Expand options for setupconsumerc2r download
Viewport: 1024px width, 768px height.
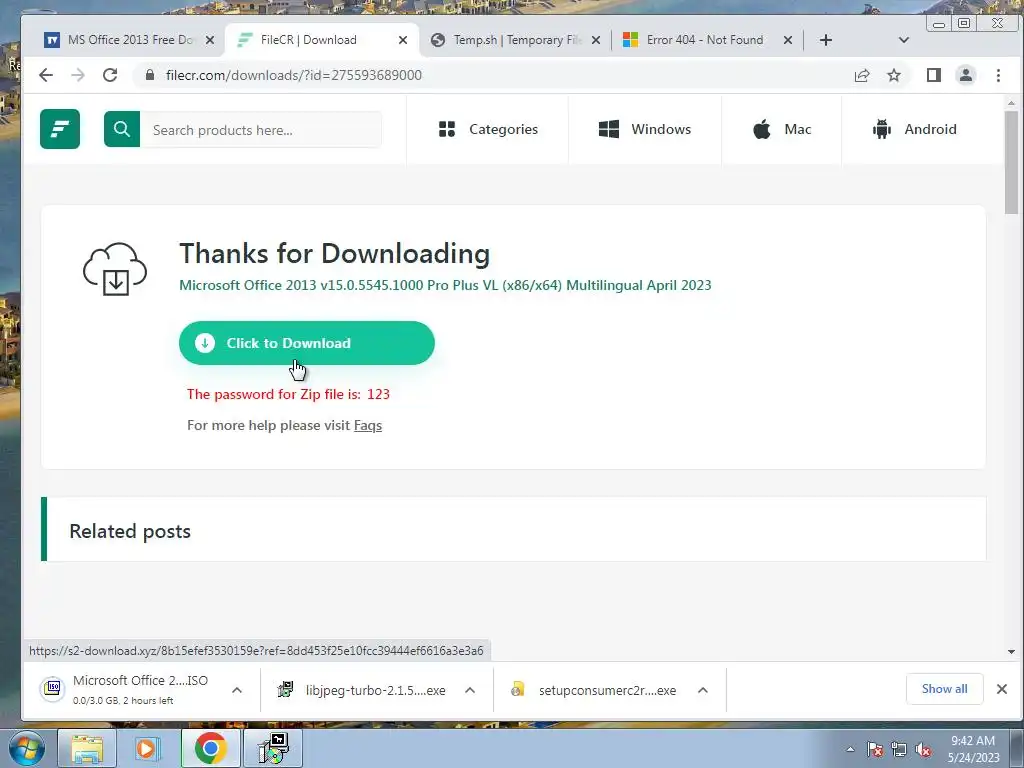(x=703, y=690)
